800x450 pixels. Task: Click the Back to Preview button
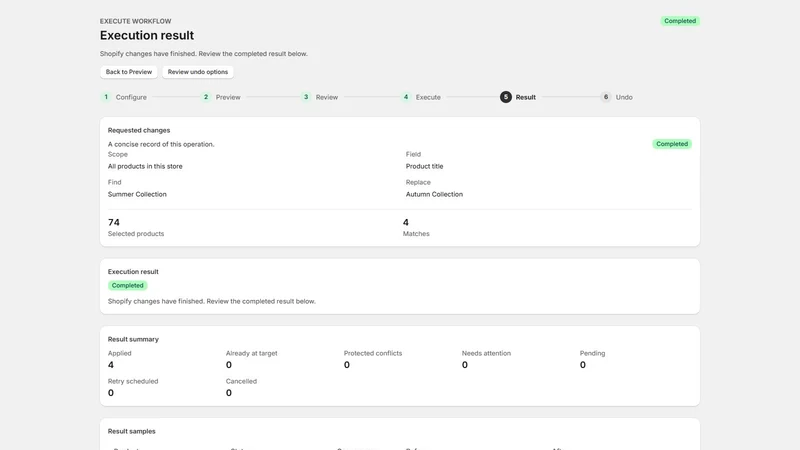tap(129, 72)
